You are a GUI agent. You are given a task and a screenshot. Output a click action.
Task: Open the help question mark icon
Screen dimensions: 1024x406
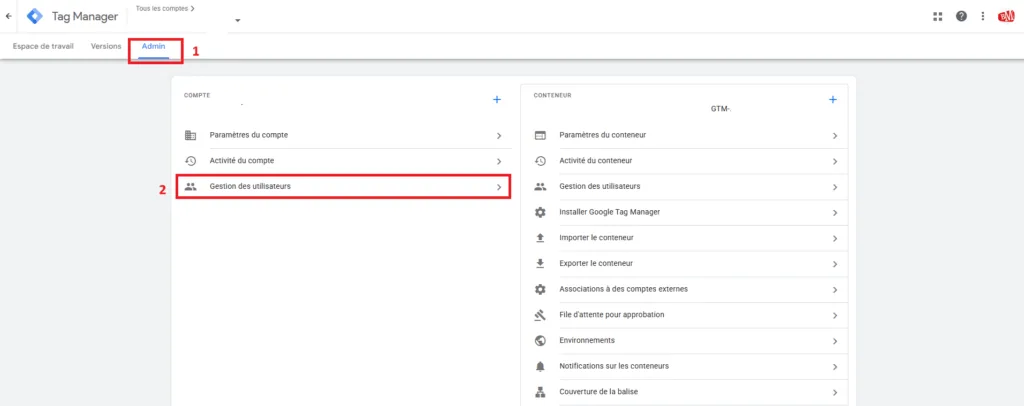click(961, 16)
